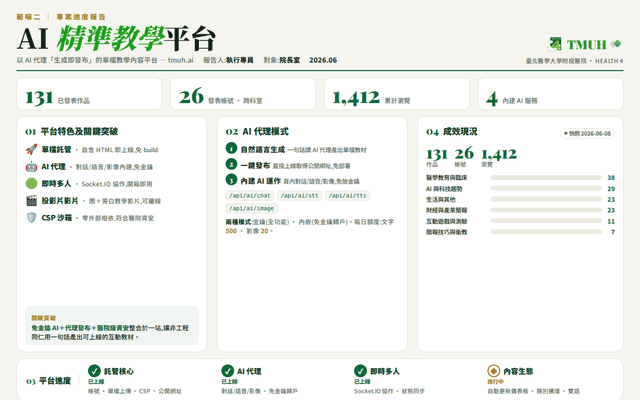Open the 4 內建 AI 服務 stat card

(551, 94)
